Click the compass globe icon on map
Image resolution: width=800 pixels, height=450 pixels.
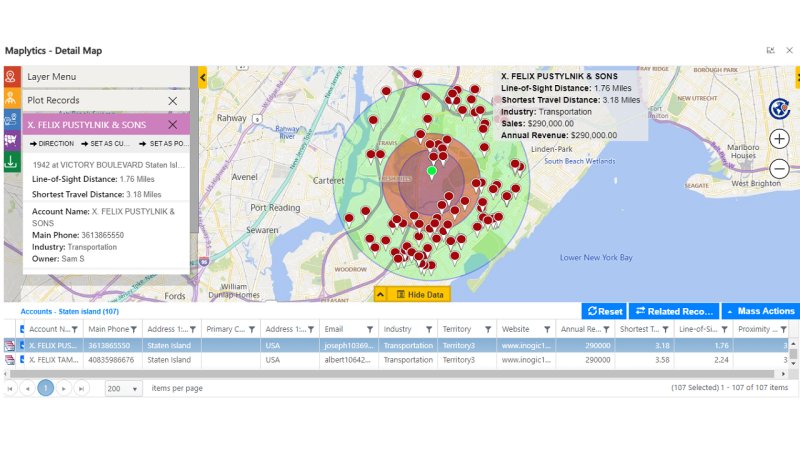click(780, 108)
